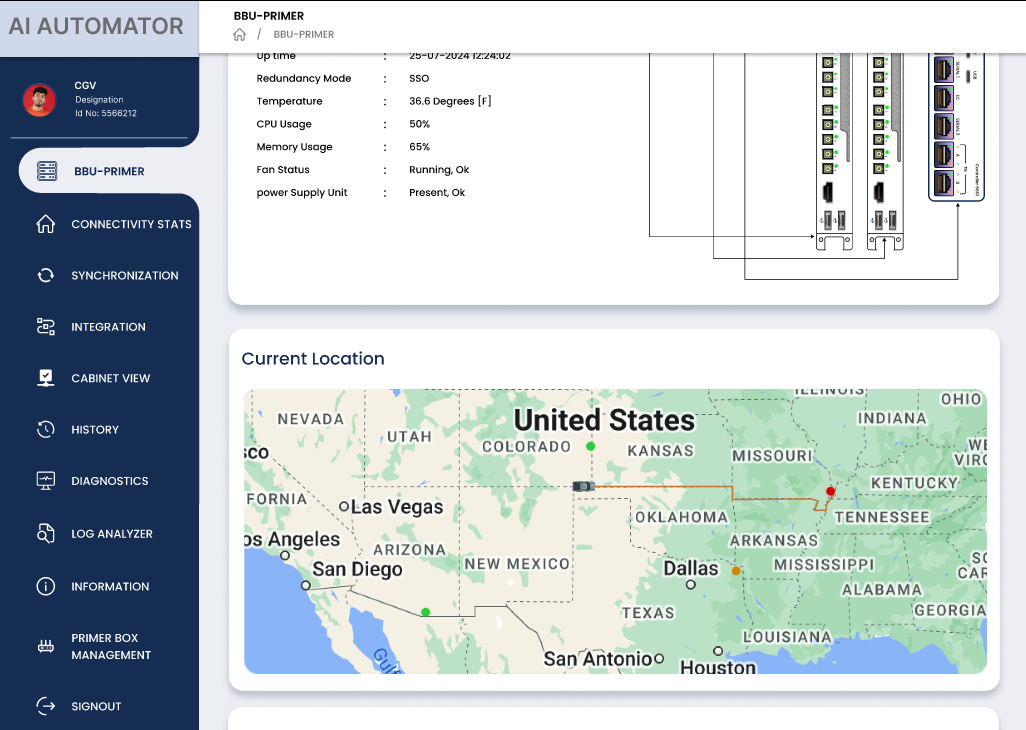Click the Cabinet View monitor icon

45,378
